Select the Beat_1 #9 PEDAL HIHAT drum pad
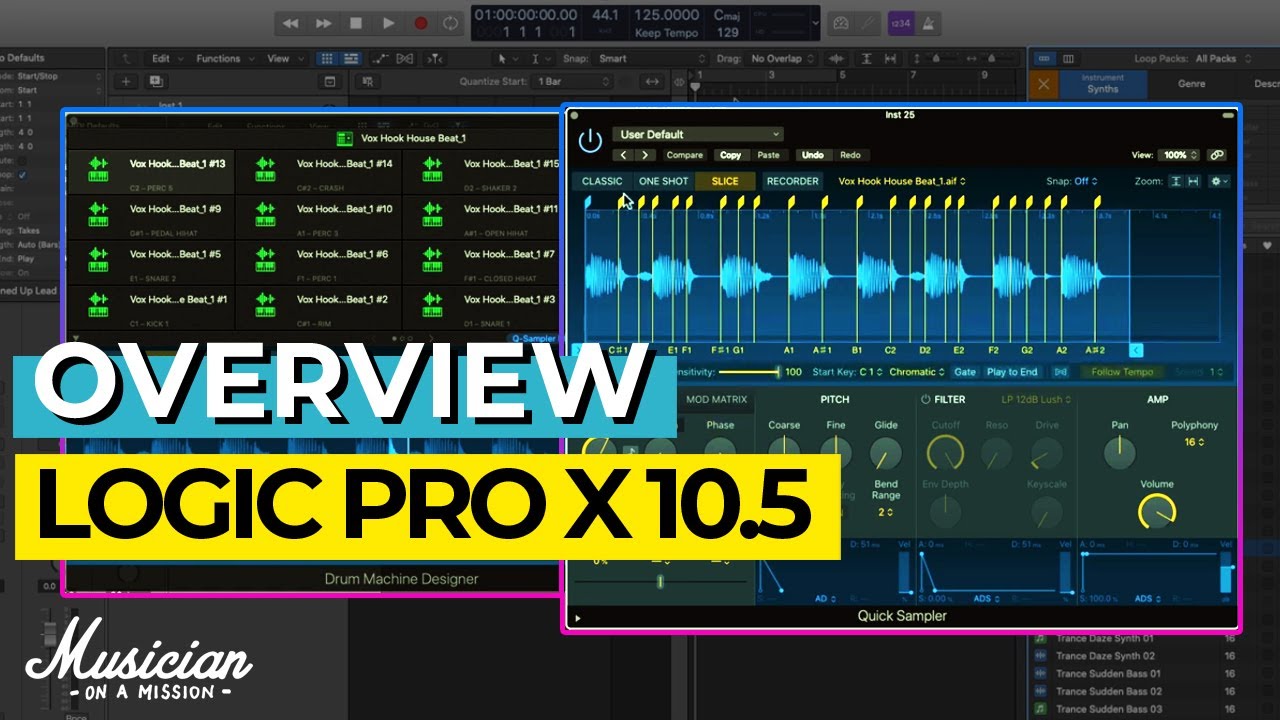Viewport: 1280px width, 720px height. [x=152, y=217]
